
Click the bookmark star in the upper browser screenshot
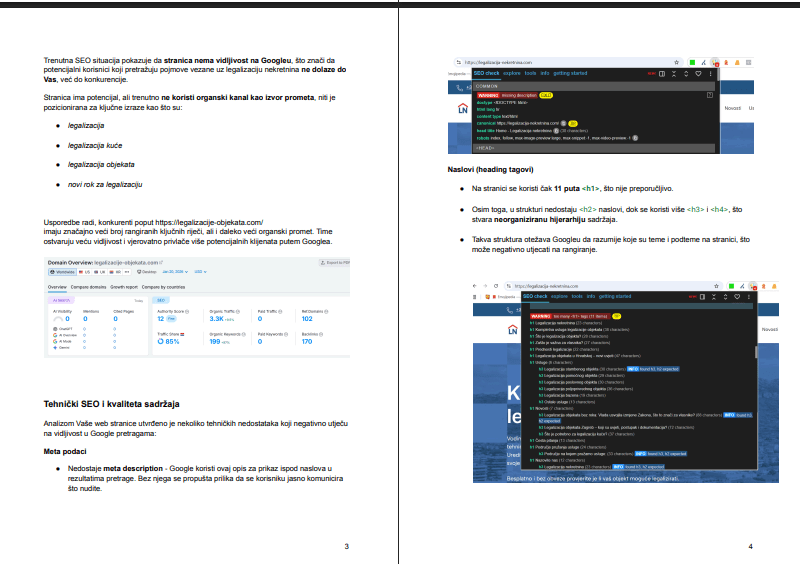[677, 62]
